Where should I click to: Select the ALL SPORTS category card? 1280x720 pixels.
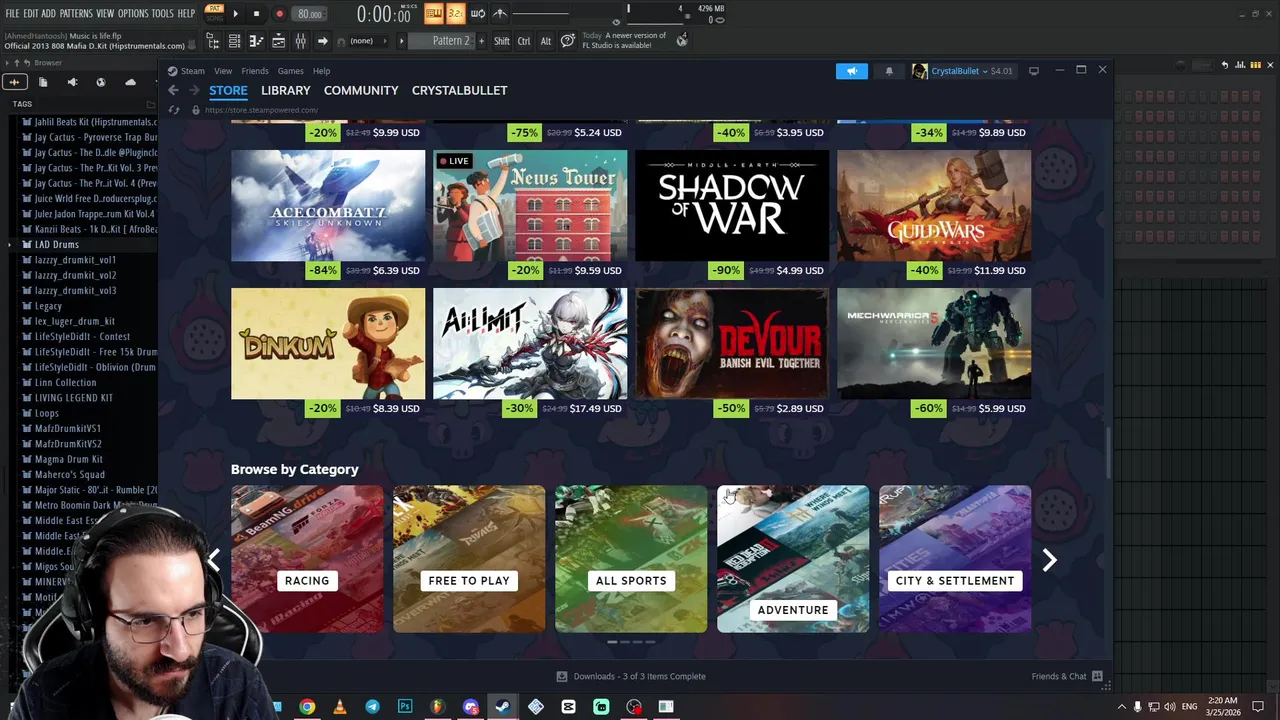click(631, 559)
